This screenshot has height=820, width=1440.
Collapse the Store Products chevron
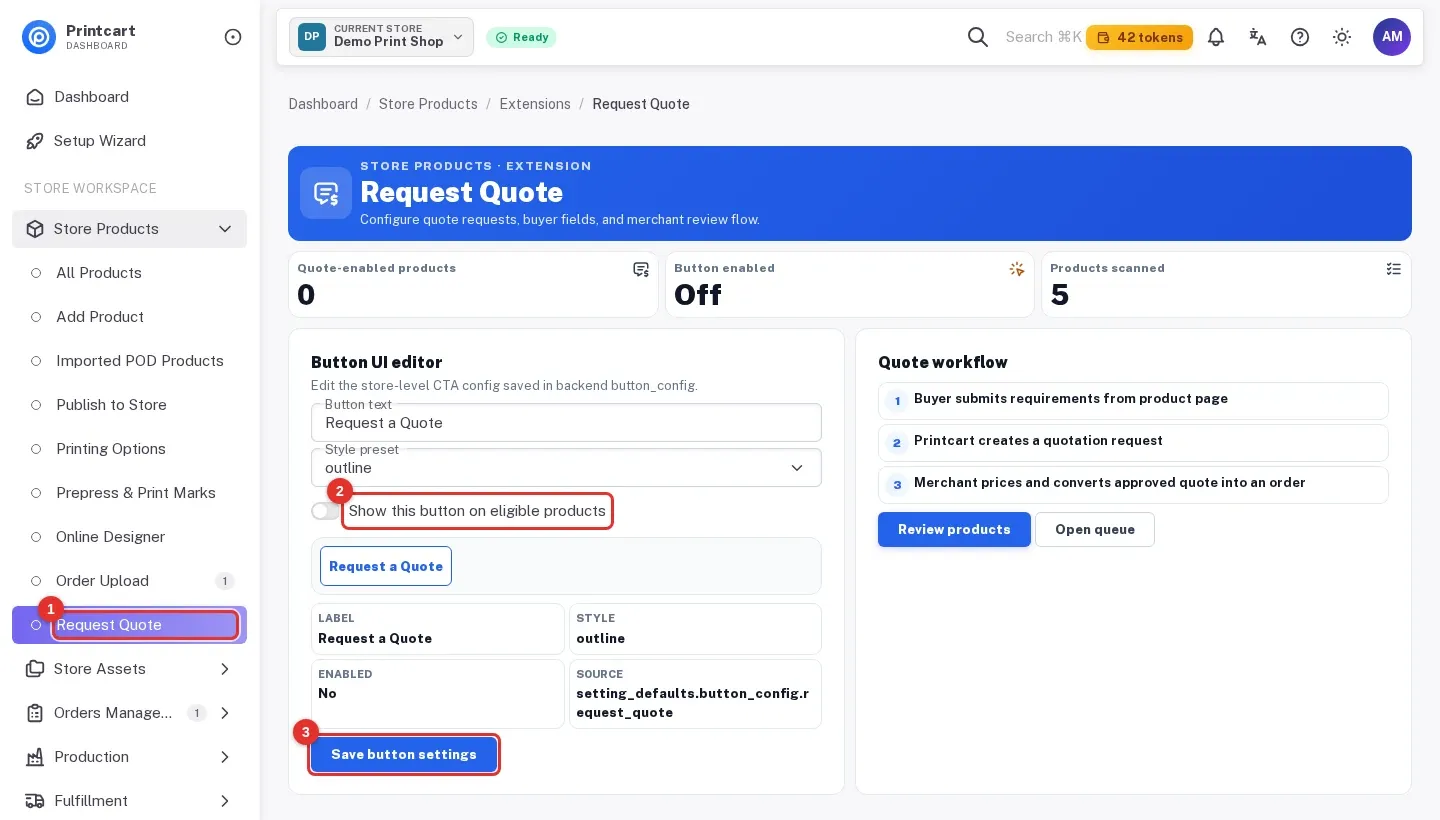(x=225, y=229)
